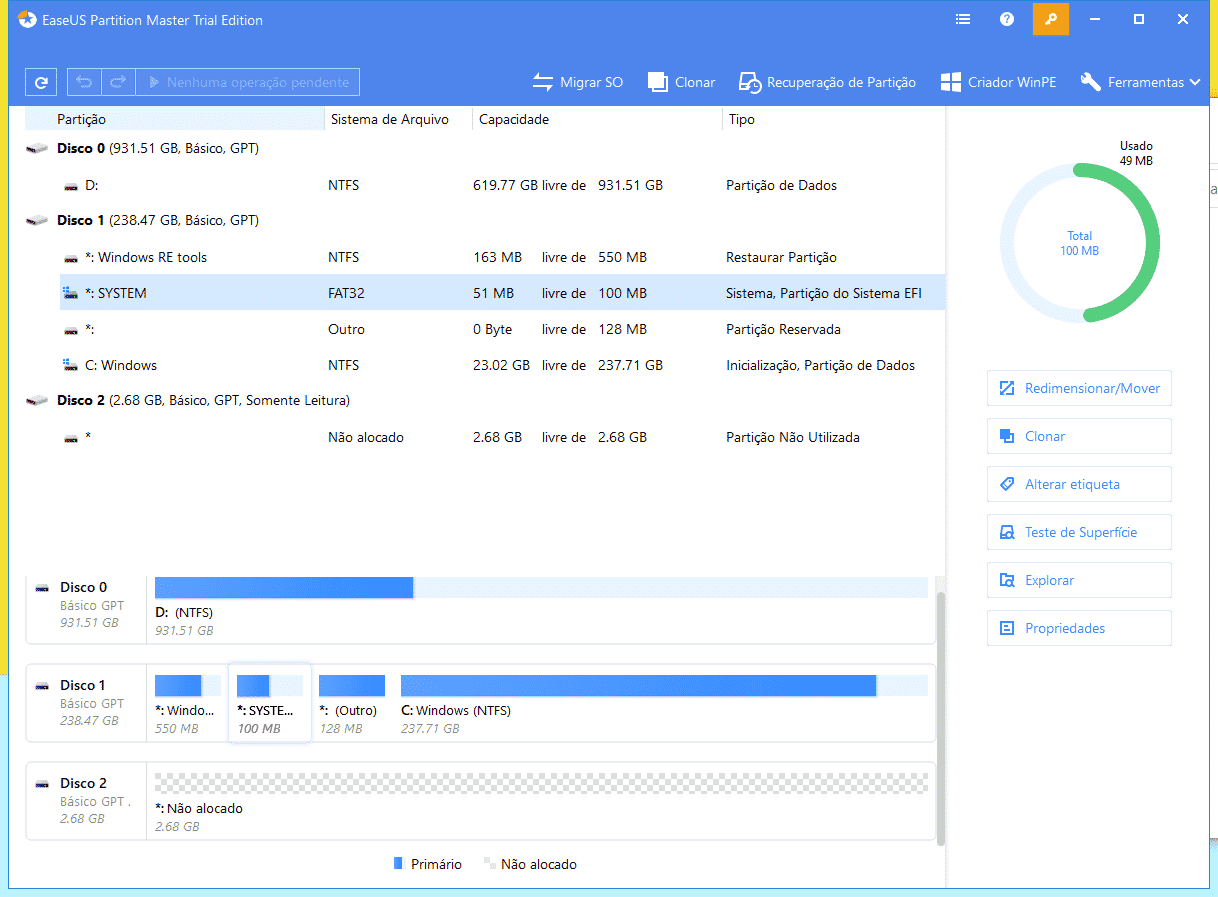
Task: Click the Alterar etiqueta option
Action: point(1079,484)
